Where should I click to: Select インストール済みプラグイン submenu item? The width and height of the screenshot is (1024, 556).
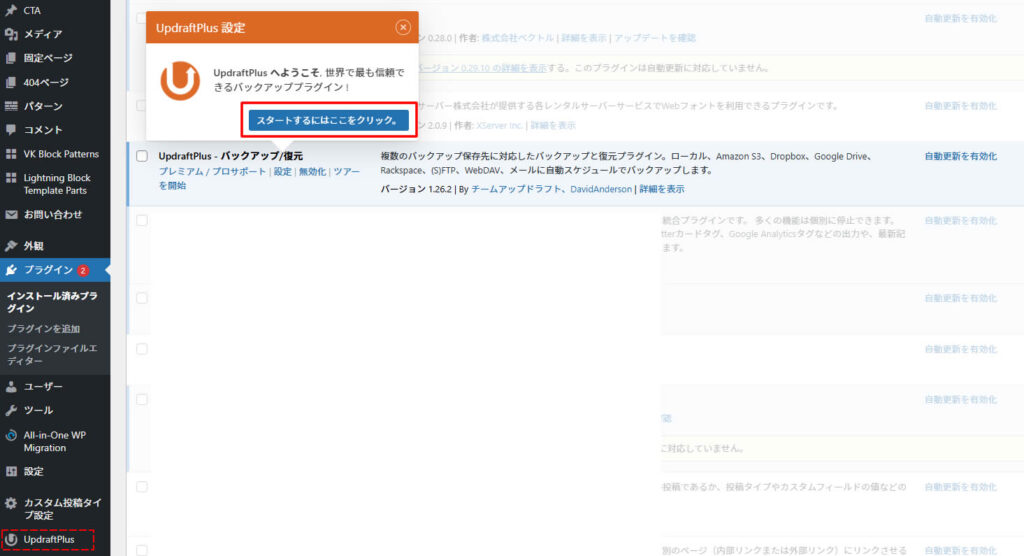click(52, 302)
